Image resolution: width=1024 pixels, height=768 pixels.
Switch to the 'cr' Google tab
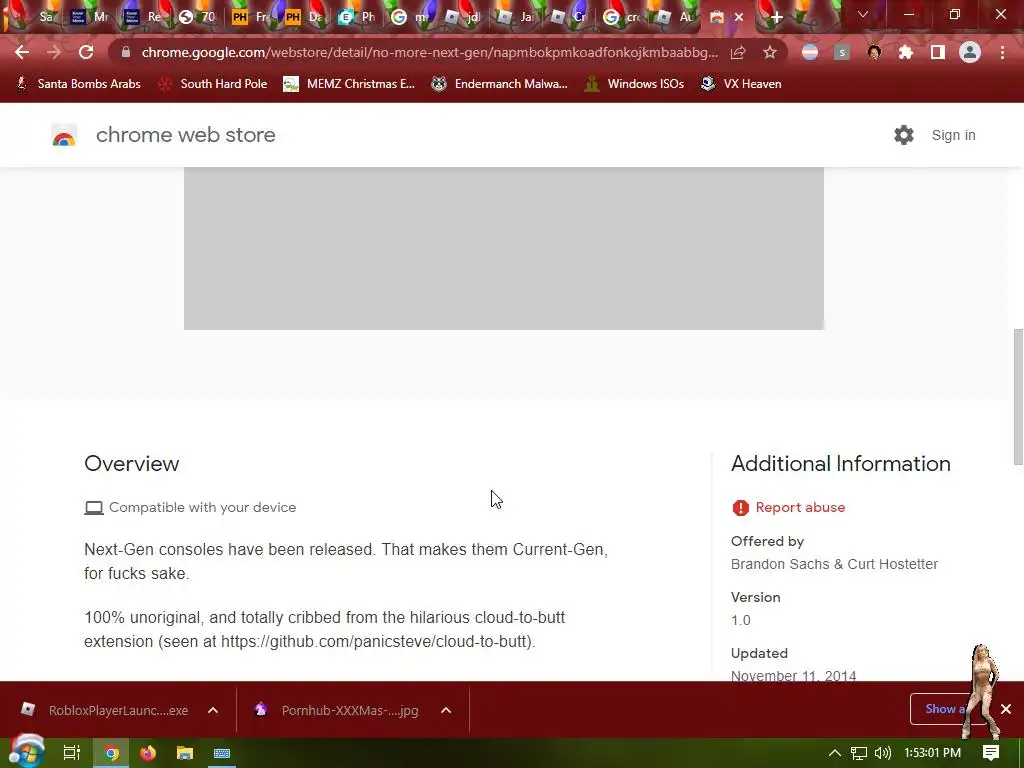(x=622, y=17)
